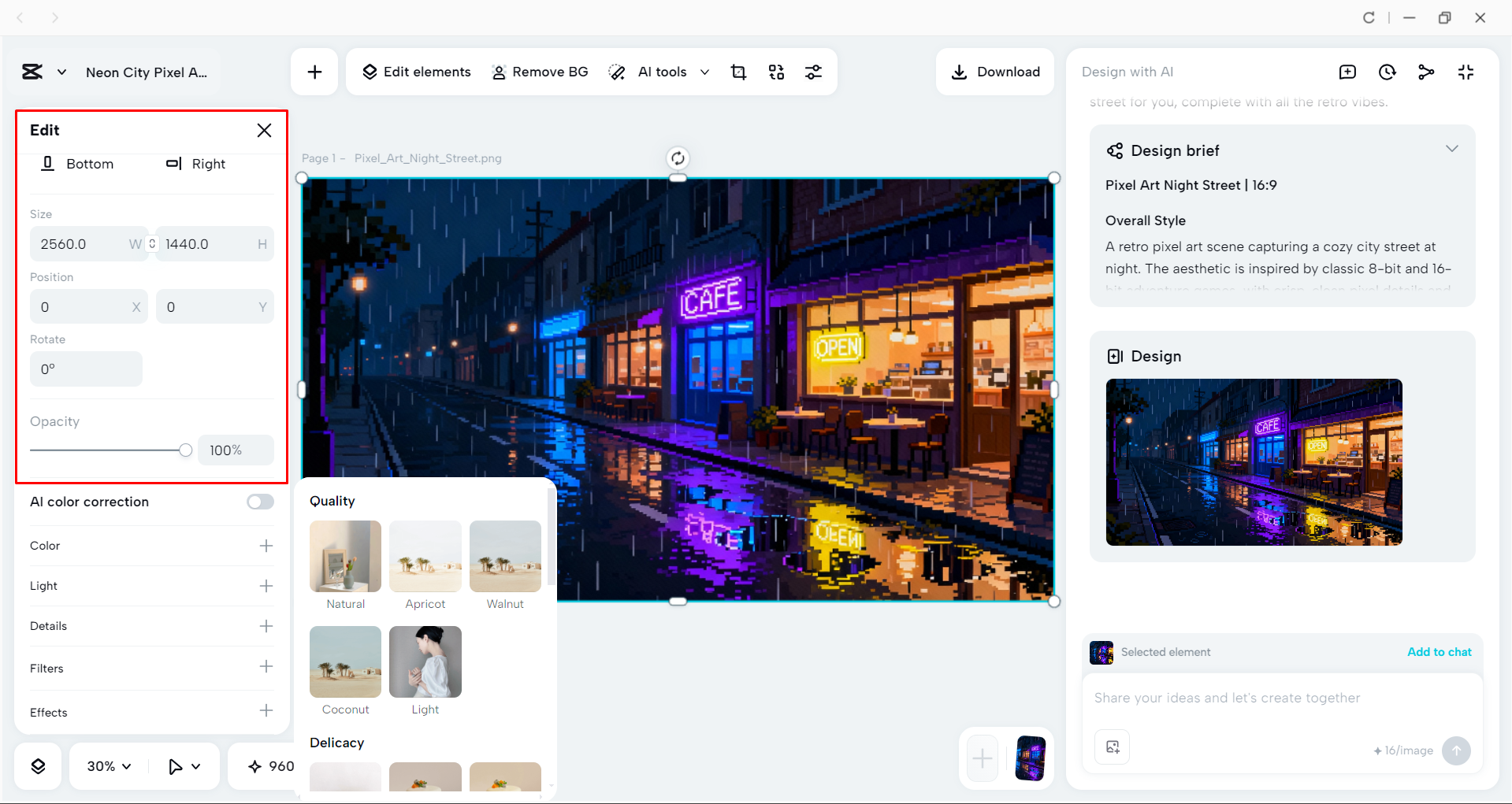Add a new page with the plus thumbnail
Viewport: 1512px width, 804px height.
(983, 758)
